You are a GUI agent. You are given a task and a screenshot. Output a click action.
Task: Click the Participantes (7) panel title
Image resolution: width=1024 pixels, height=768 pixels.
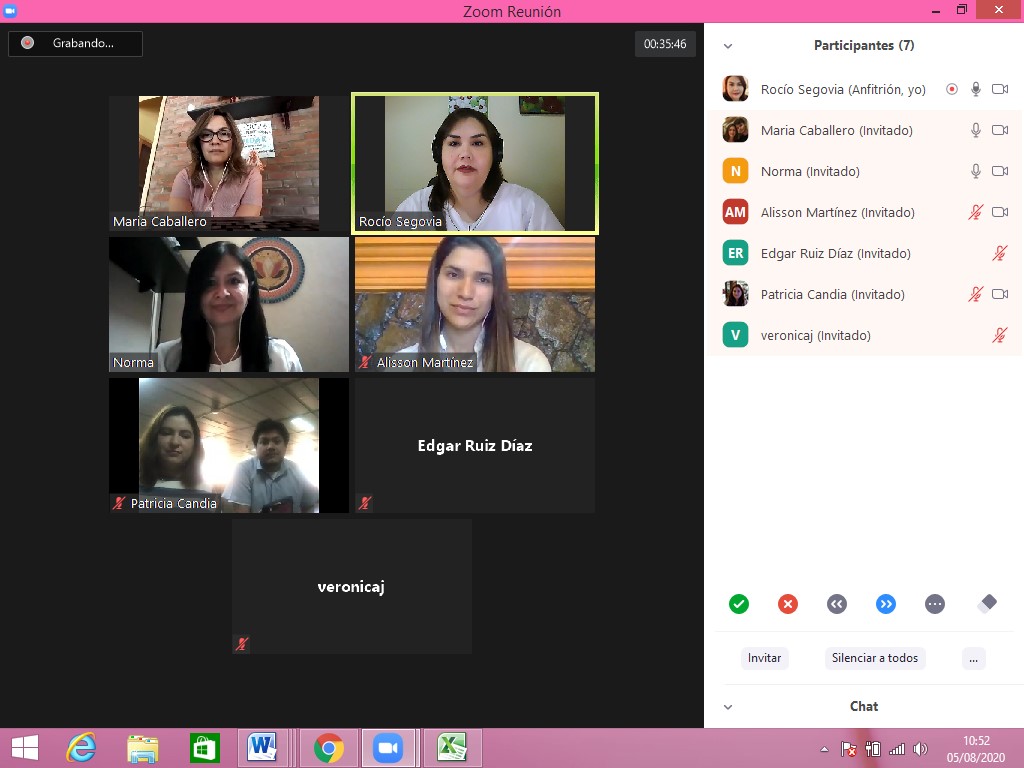[x=864, y=45]
